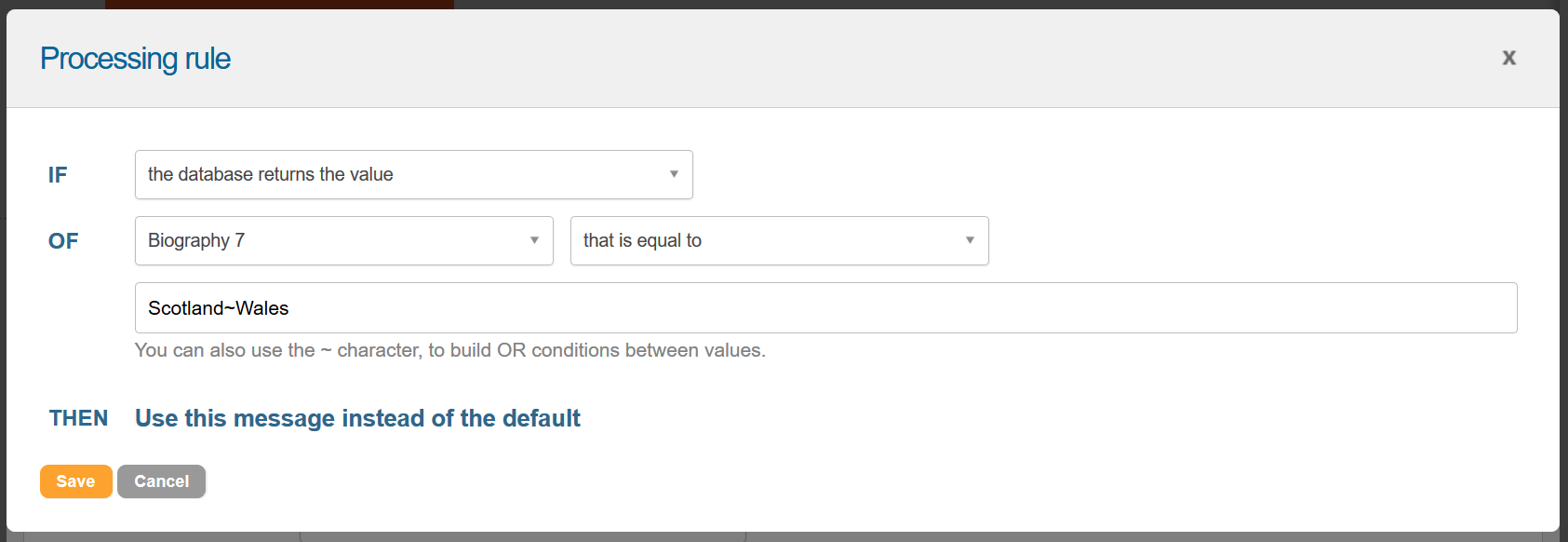Click 'Use this message instead of the default'
The width and height of the screenshot is (1568, 542).
tap(357, 418)
